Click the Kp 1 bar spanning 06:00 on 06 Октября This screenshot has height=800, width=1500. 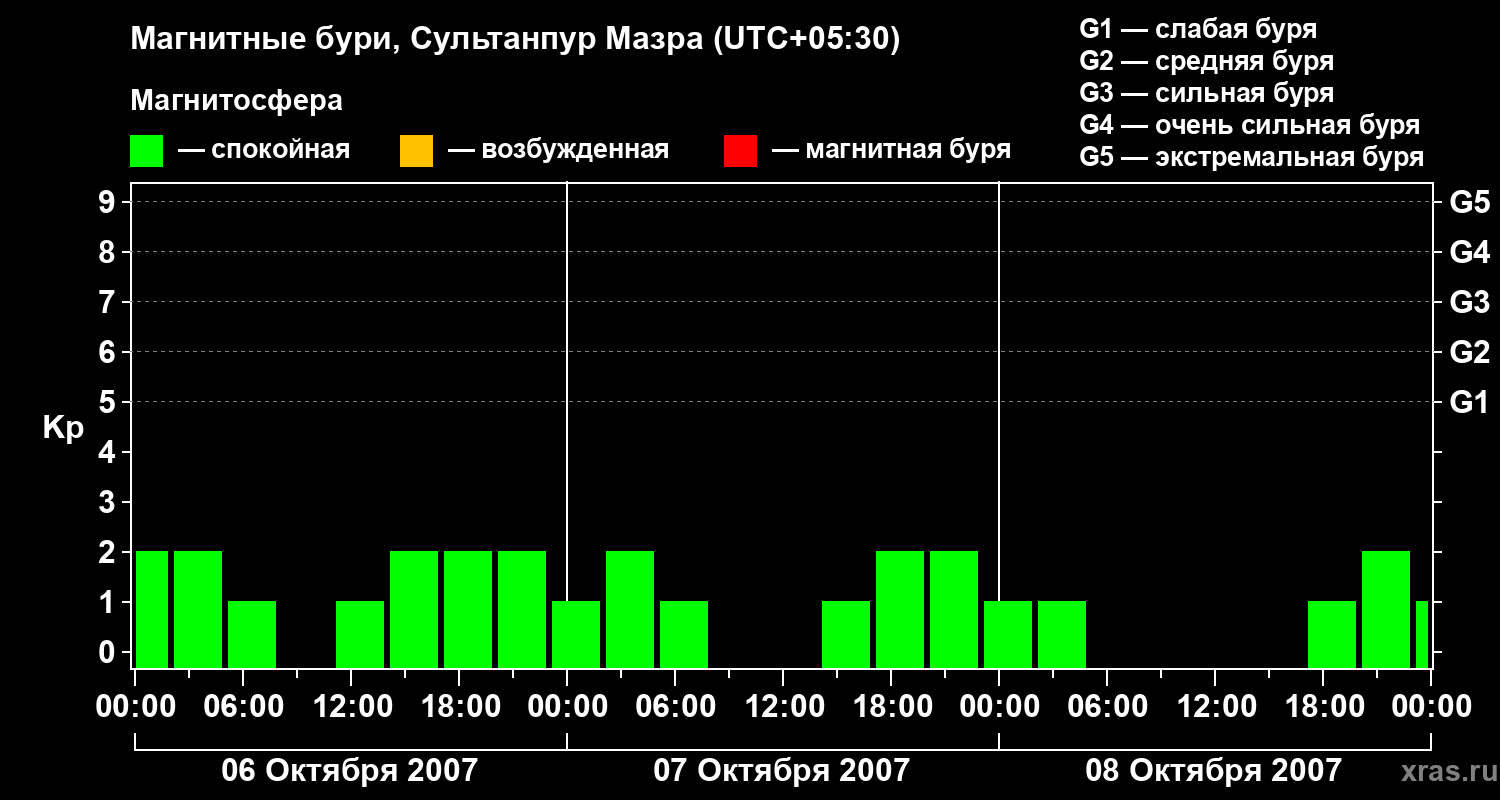[252, 634]
